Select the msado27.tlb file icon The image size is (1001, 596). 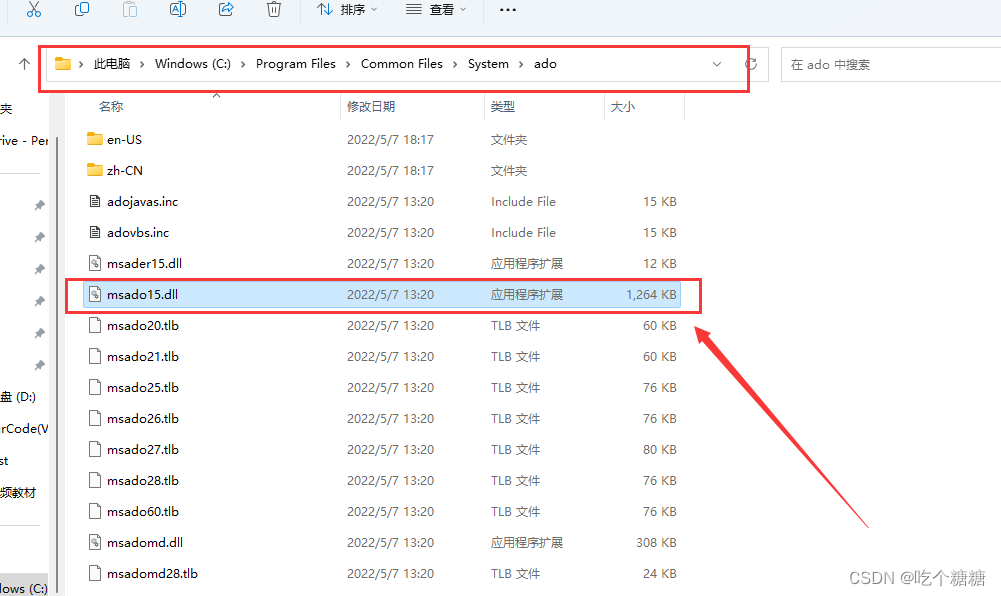tap(94, 449)
